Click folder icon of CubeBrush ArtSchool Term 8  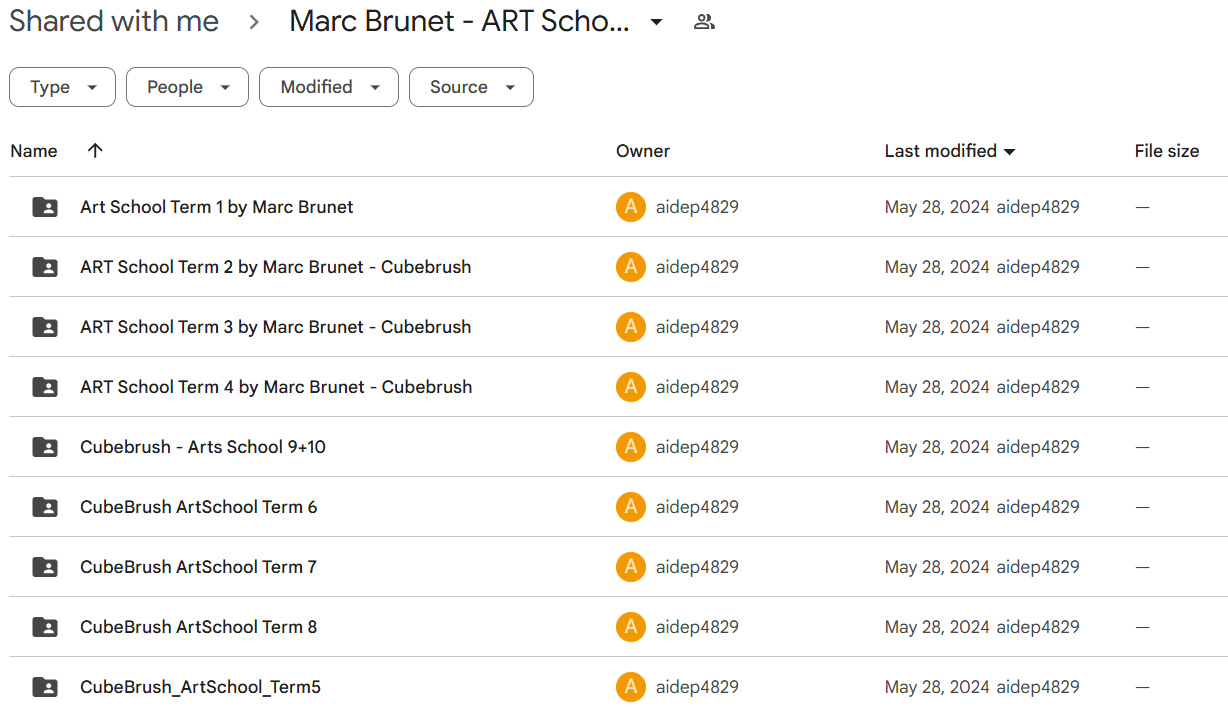click(45, 627)
